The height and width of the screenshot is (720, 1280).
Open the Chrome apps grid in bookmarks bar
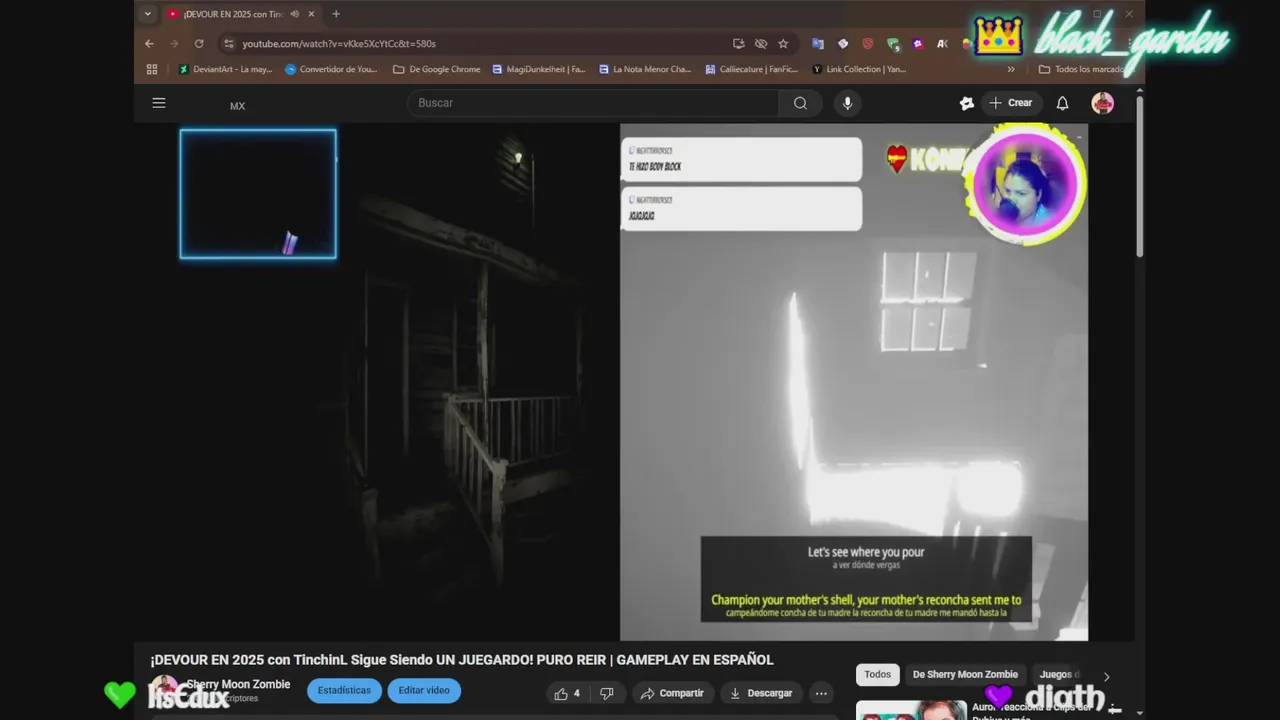click(152, 69)
